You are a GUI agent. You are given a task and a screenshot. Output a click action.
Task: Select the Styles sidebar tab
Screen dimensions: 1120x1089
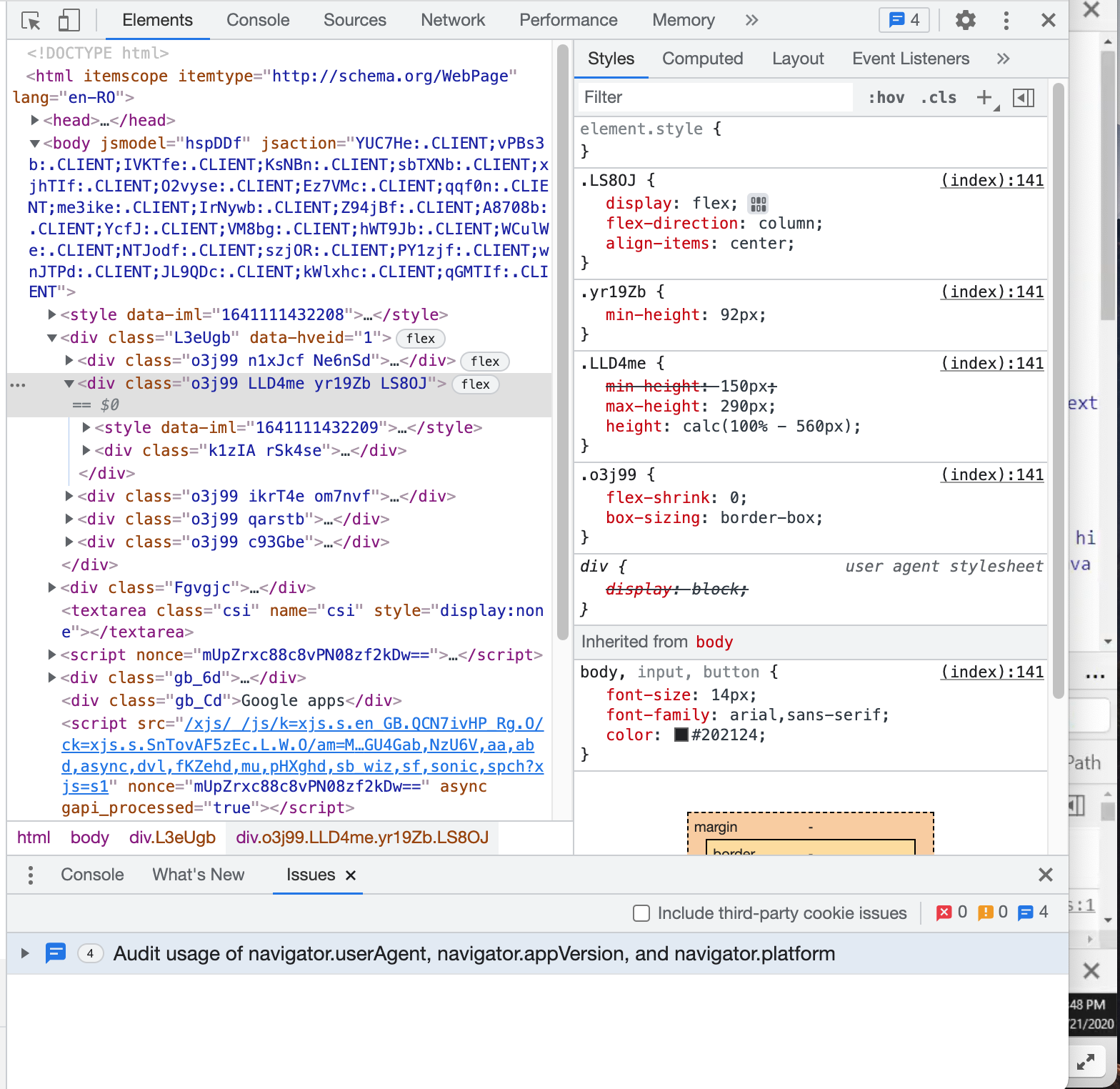(611, 59)
